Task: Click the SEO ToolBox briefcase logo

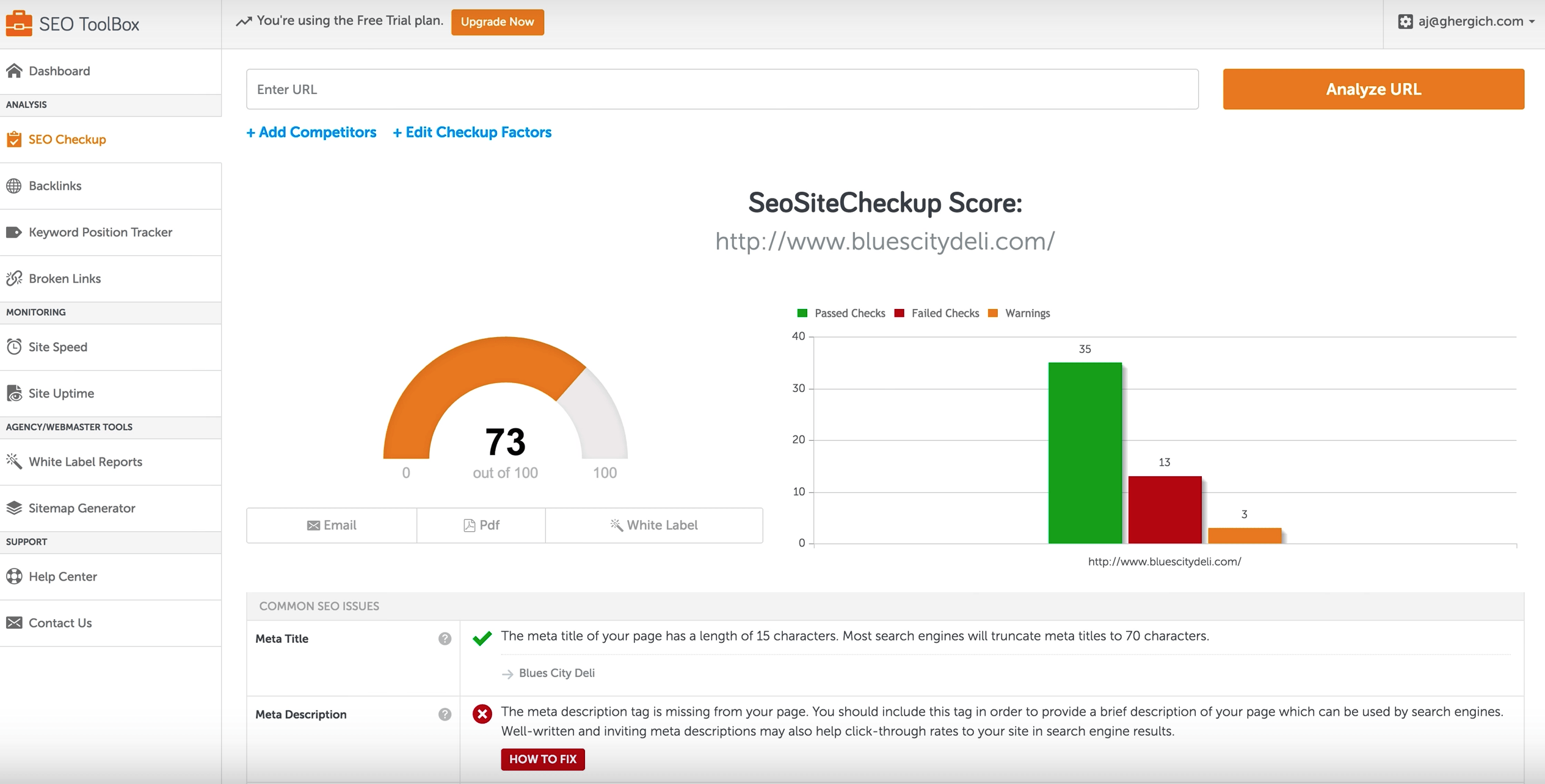Action: click(19, 23)
